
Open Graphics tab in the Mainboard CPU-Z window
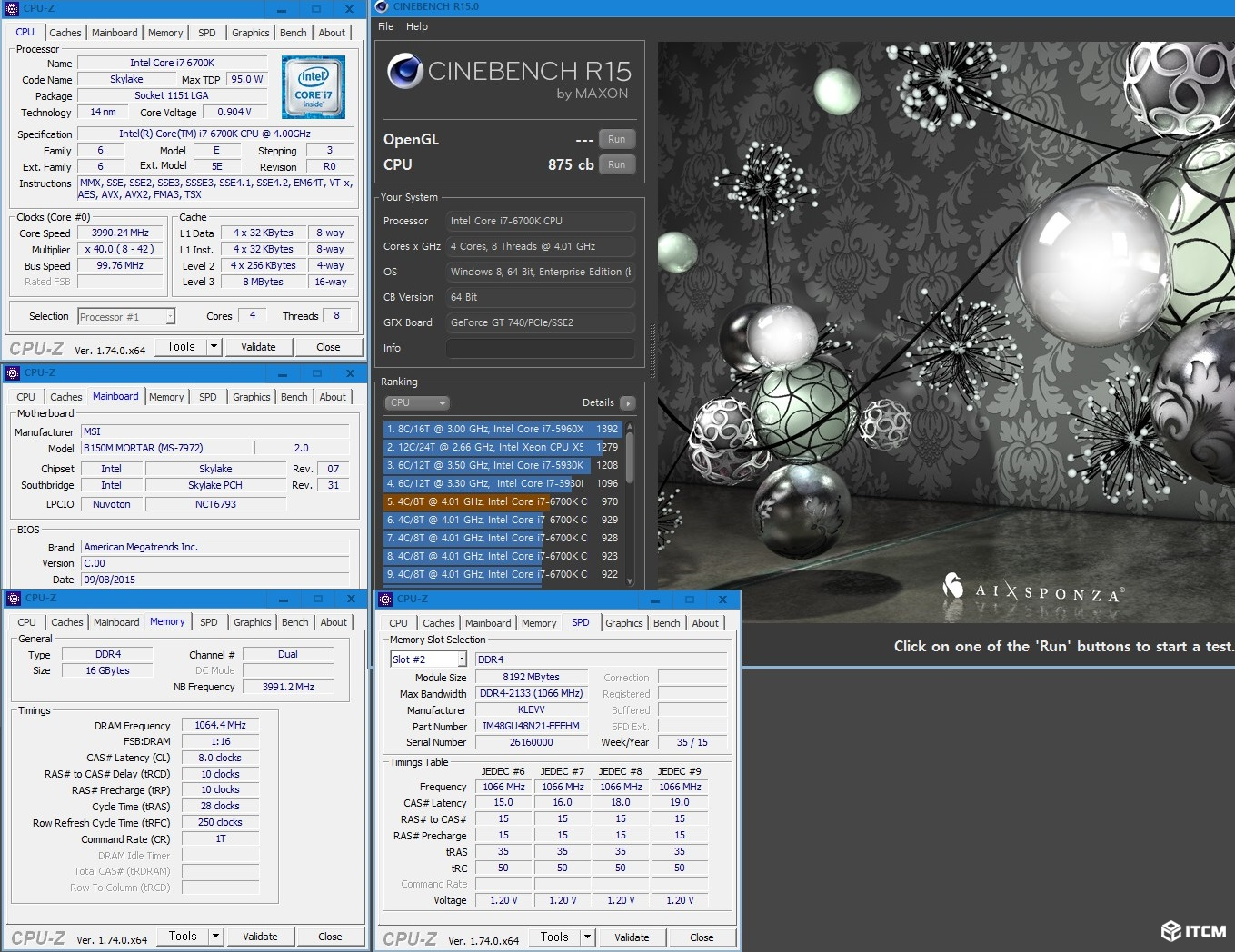pos(252,397)
